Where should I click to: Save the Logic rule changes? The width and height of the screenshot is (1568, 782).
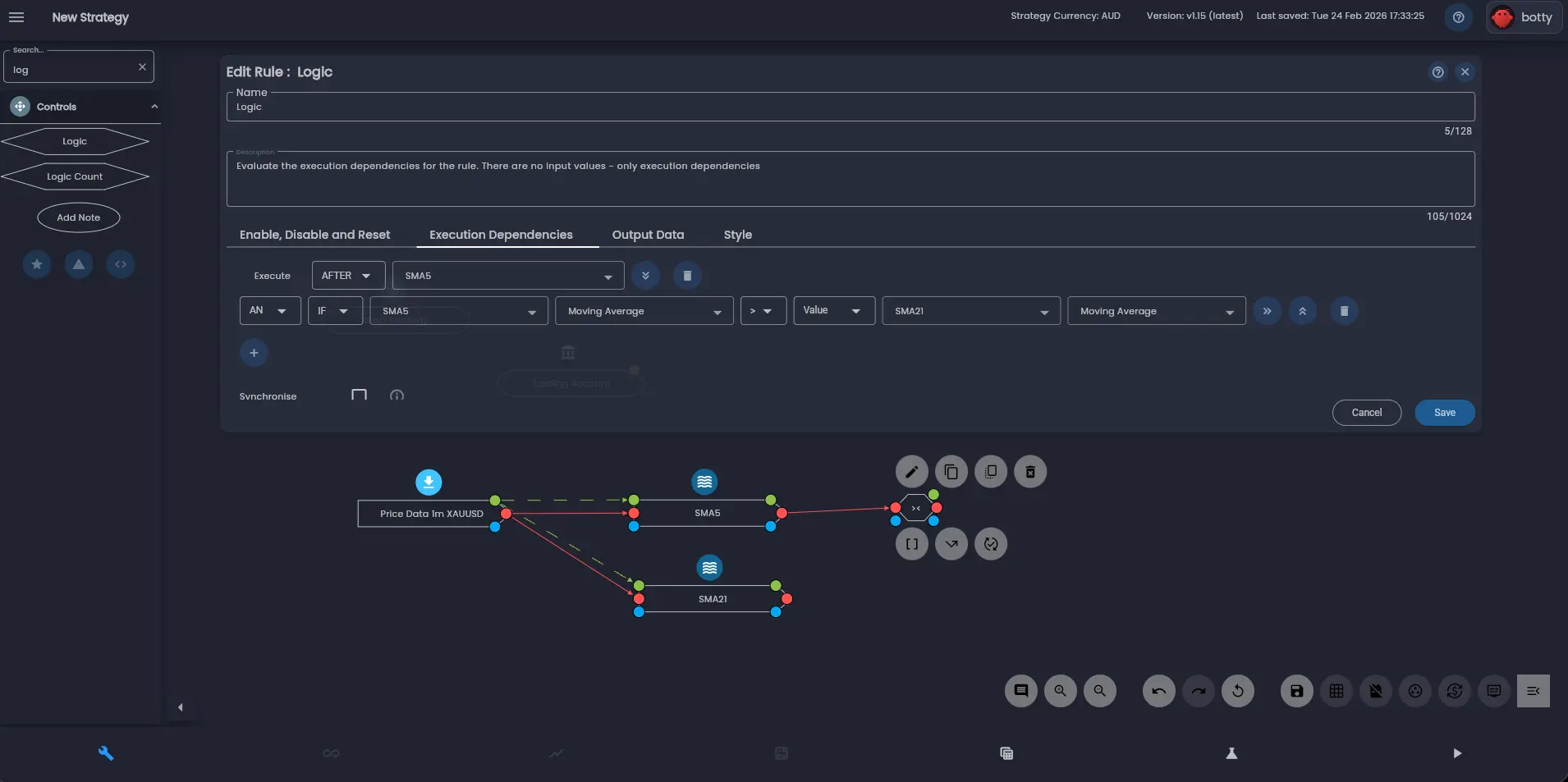1444,413
